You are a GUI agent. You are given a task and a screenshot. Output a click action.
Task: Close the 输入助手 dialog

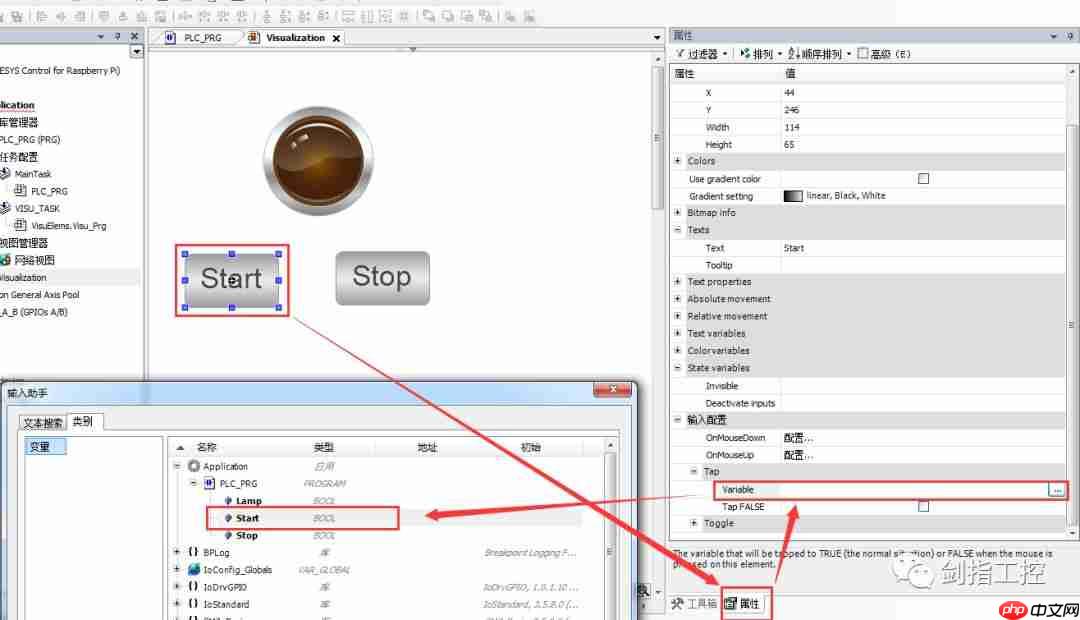[x=612, y=390]
